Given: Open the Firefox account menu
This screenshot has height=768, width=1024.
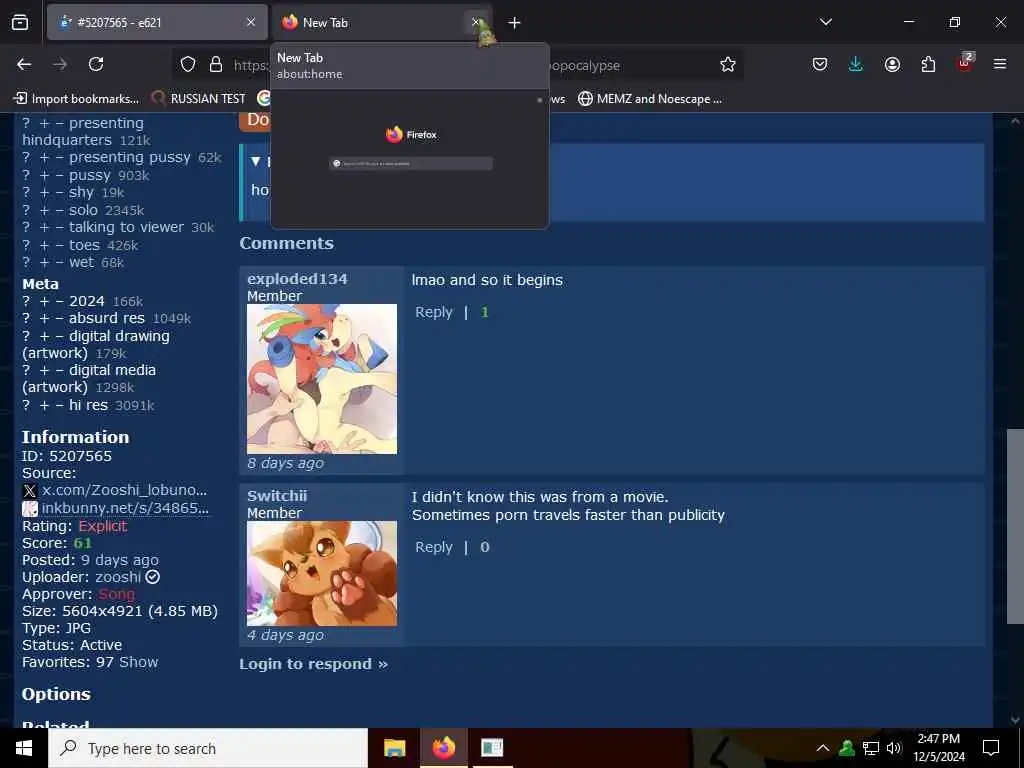Looking at the screenshot, I should tap(892, 64).
